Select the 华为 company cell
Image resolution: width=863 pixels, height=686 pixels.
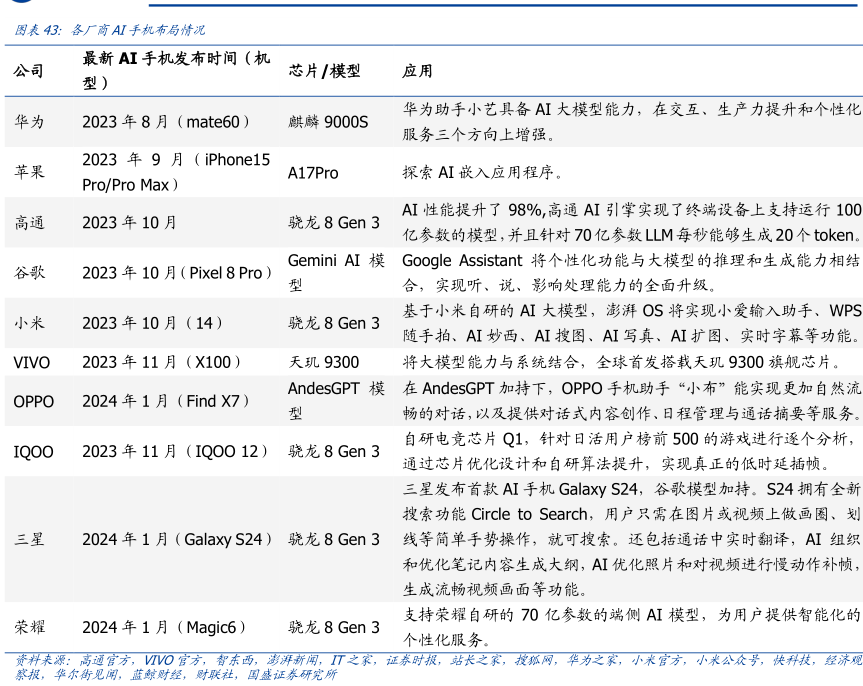29,122
